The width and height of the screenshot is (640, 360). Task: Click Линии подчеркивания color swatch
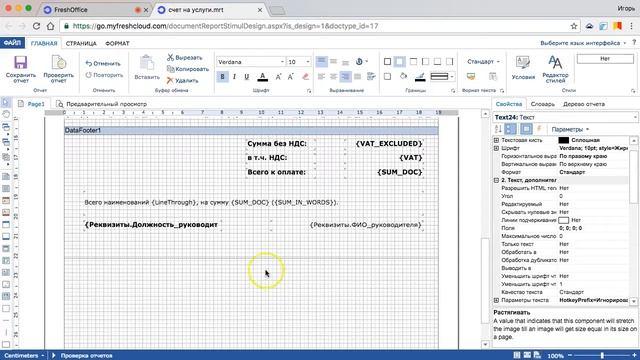click(563, 220)
